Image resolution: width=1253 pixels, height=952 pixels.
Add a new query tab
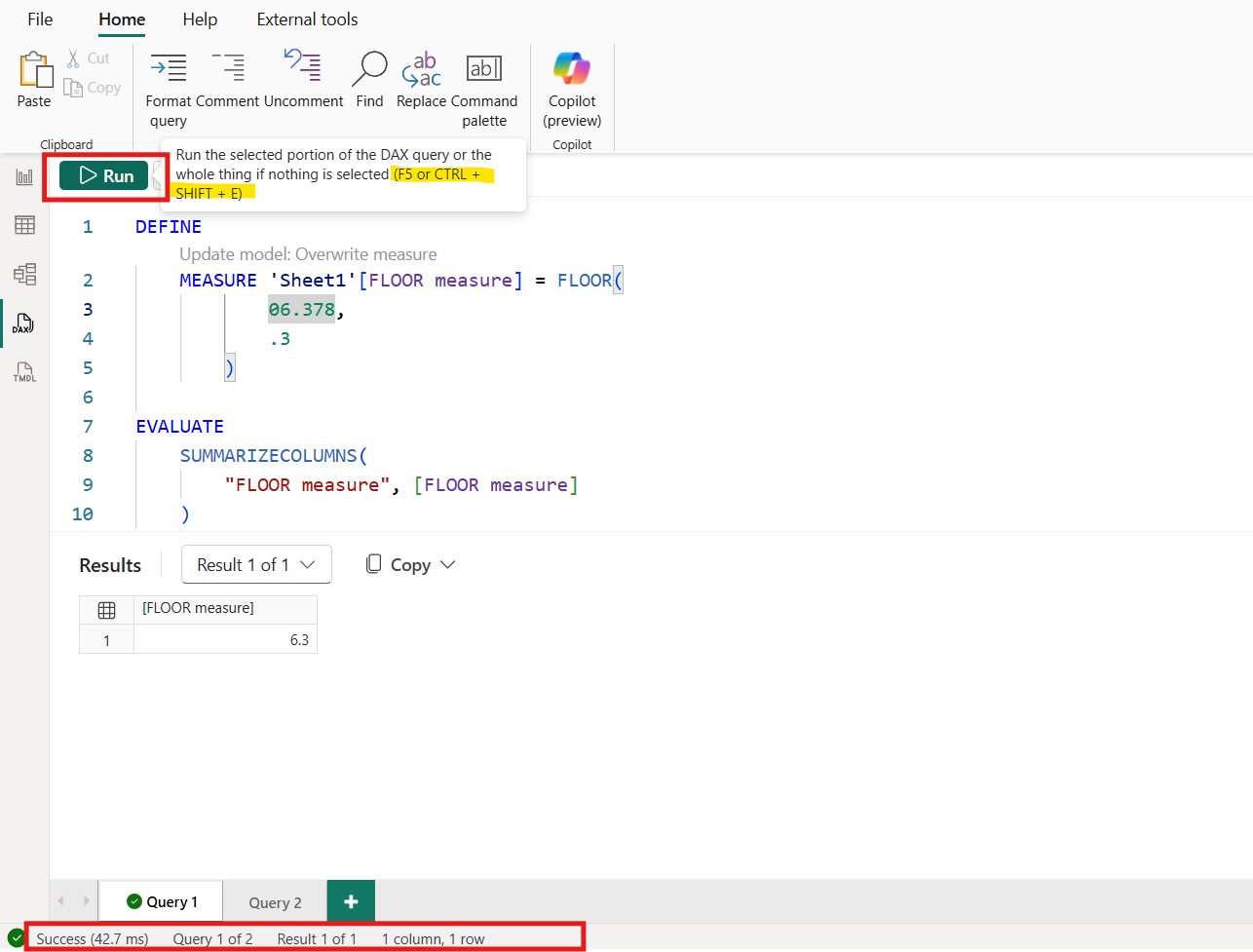click(350, 901)
